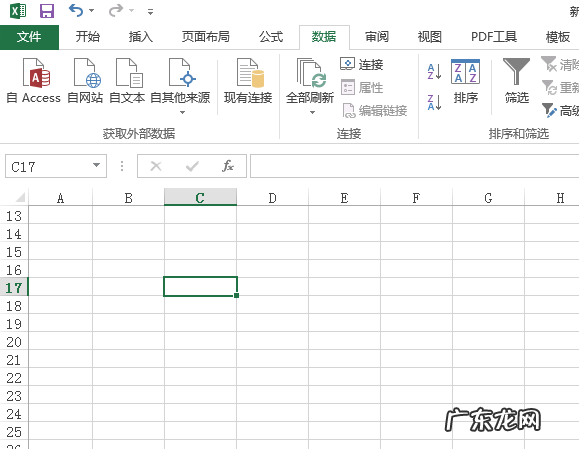Open 现有连接 (existing connections)

coord(248,81)
